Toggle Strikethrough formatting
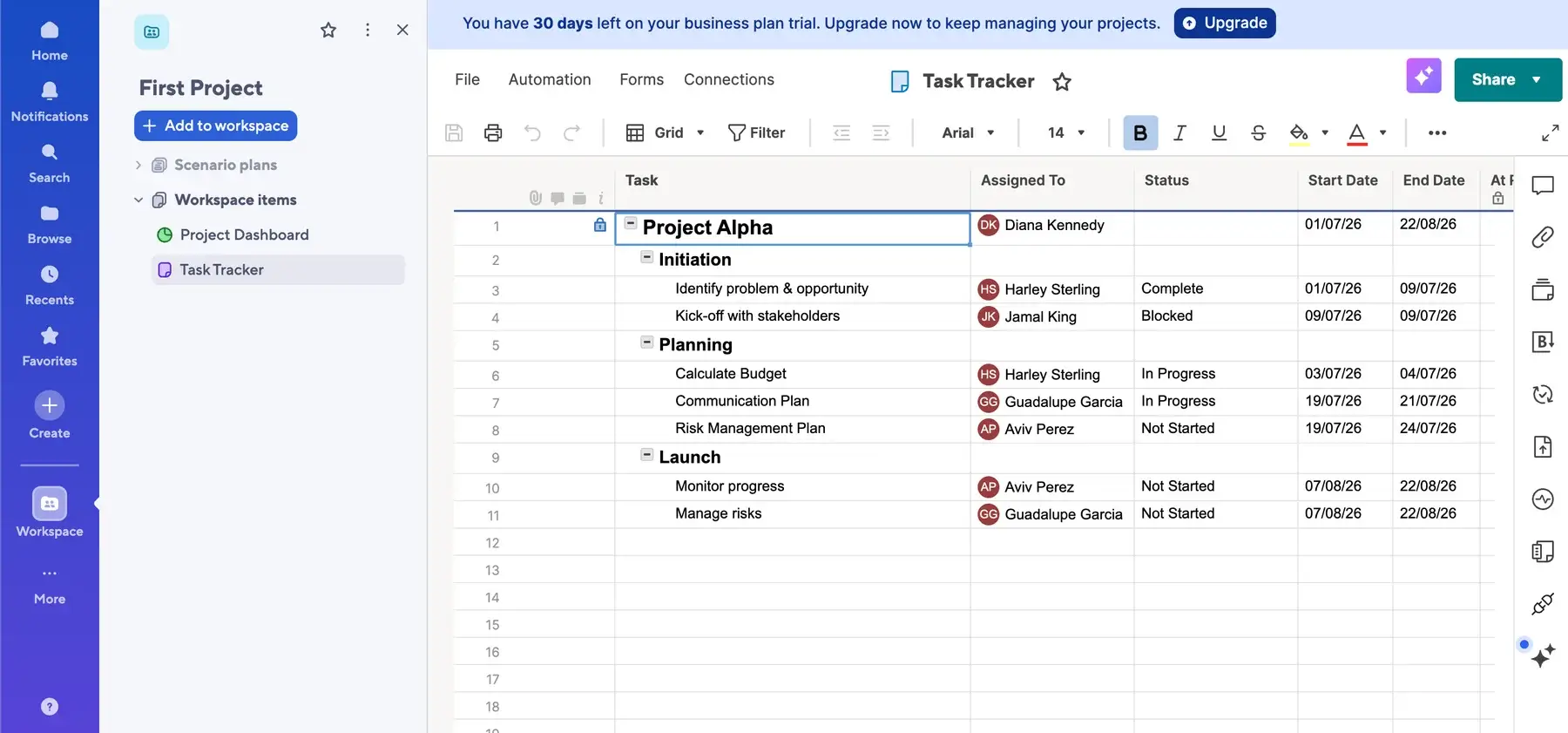 (1258, 132)
